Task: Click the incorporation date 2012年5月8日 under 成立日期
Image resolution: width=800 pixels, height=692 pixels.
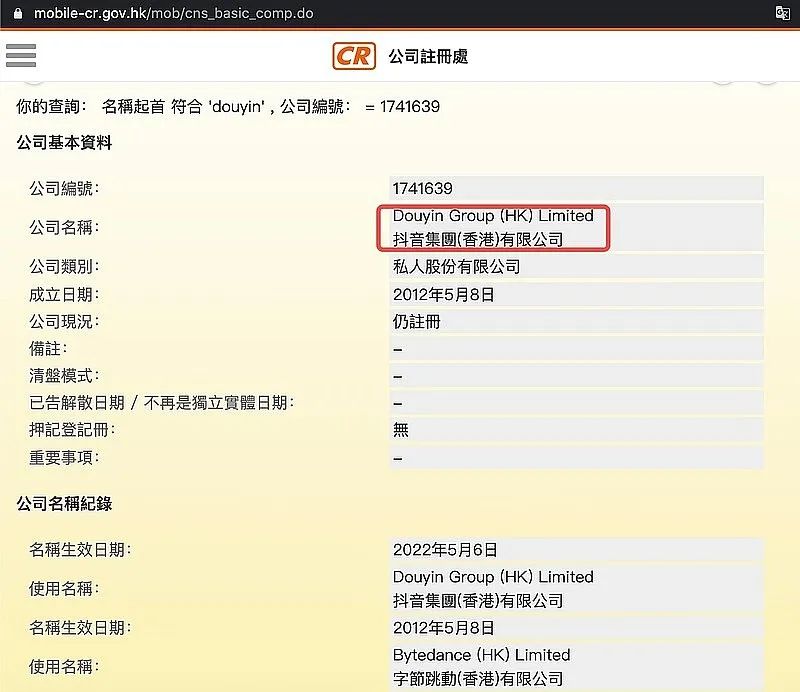Action: click(x=443, y=295)
